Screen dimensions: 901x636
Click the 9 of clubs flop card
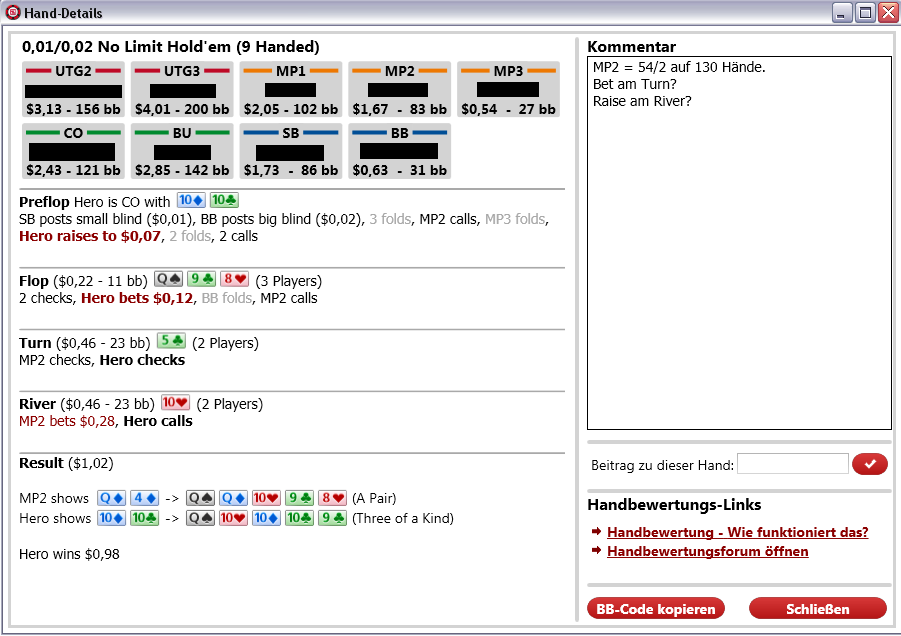[201, 279]
